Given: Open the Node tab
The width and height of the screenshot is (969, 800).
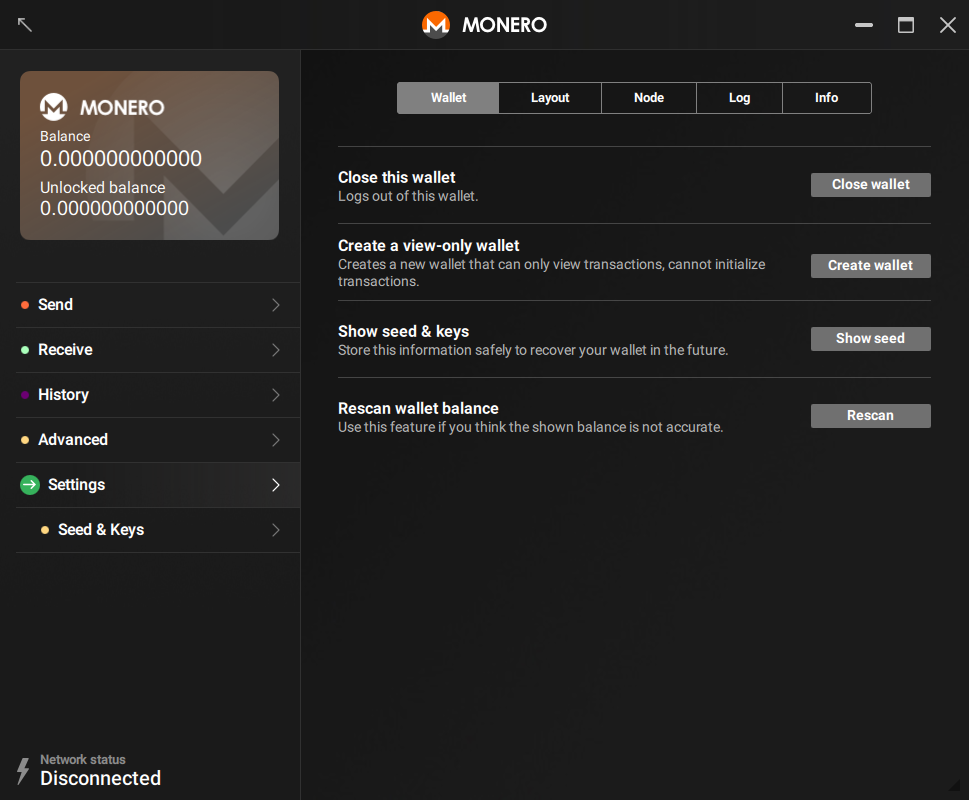Looking at the screenshot, I should point(649,98).
